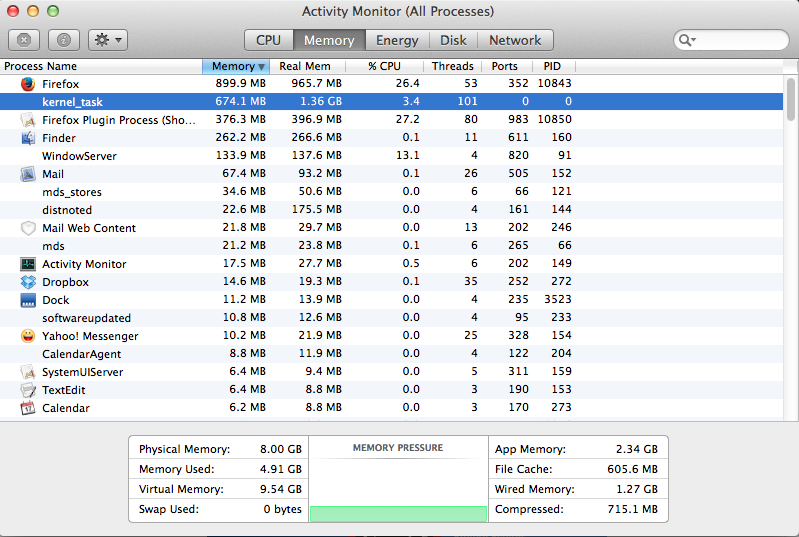The width and height of the screenshot is (799, 537).
Task: Click Swap Used 0 bytes value
Action: coord(283,509)
